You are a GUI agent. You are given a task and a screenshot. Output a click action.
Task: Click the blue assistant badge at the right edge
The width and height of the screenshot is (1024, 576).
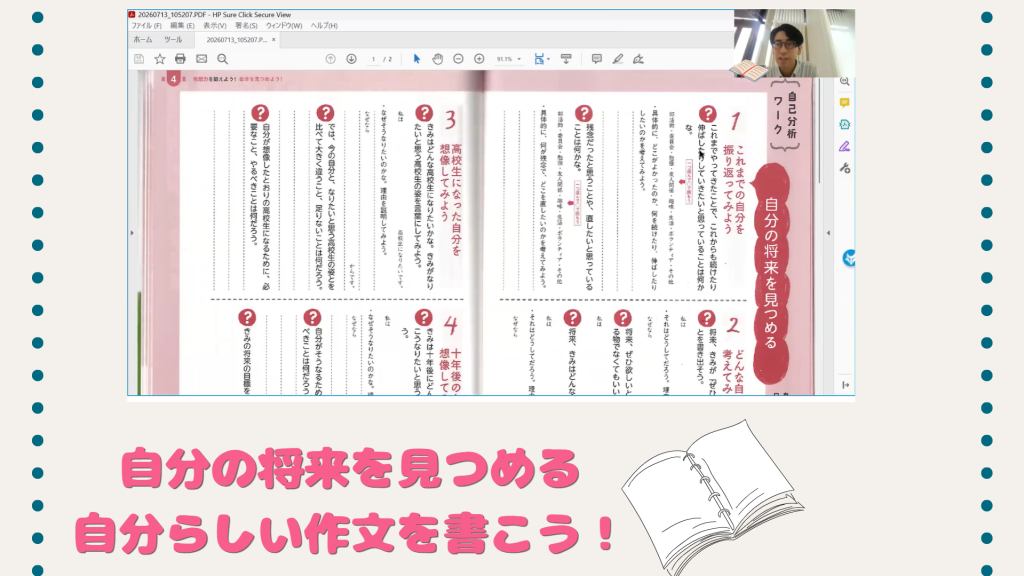849,258
